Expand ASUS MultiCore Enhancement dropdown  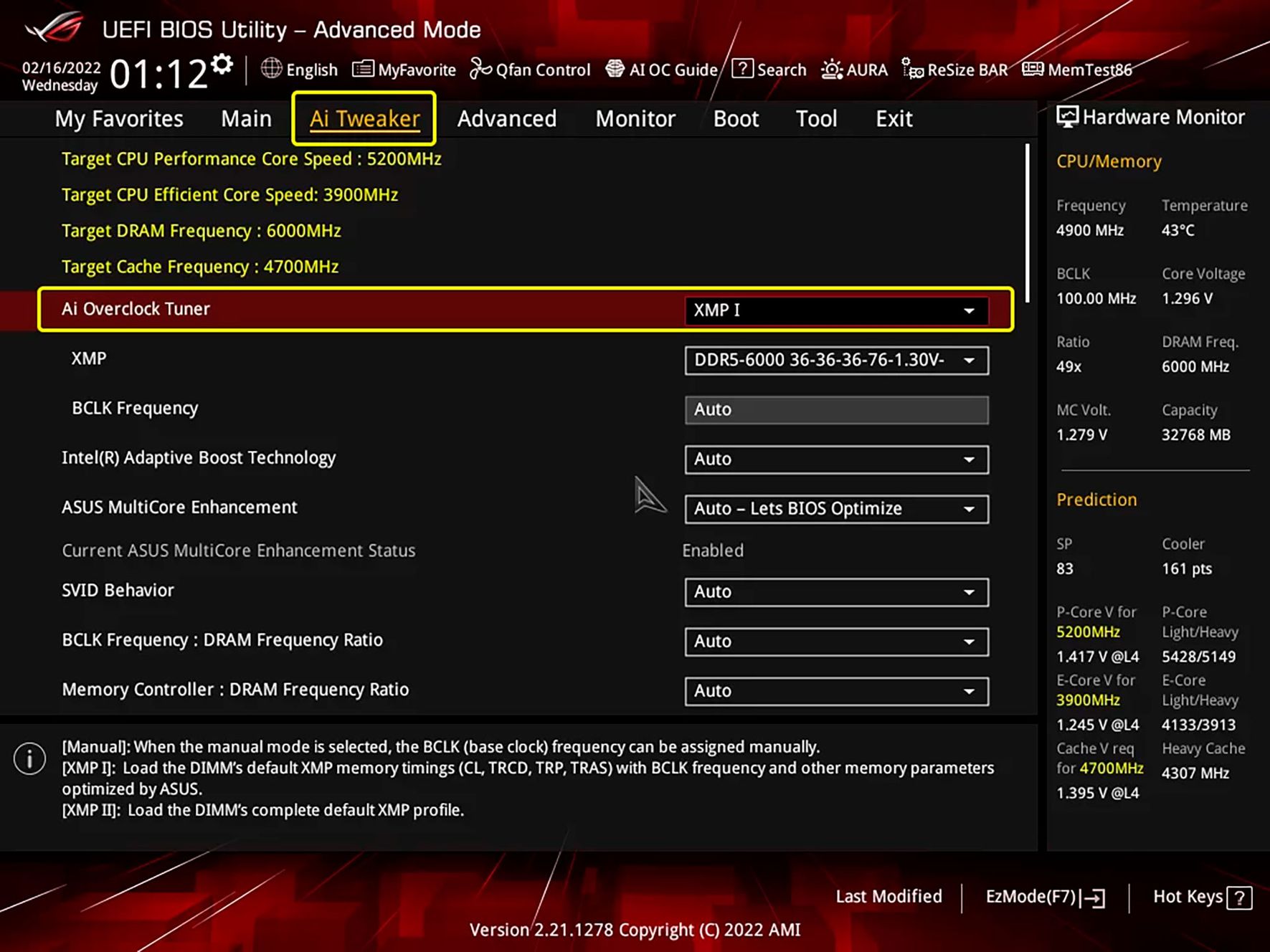836,509
